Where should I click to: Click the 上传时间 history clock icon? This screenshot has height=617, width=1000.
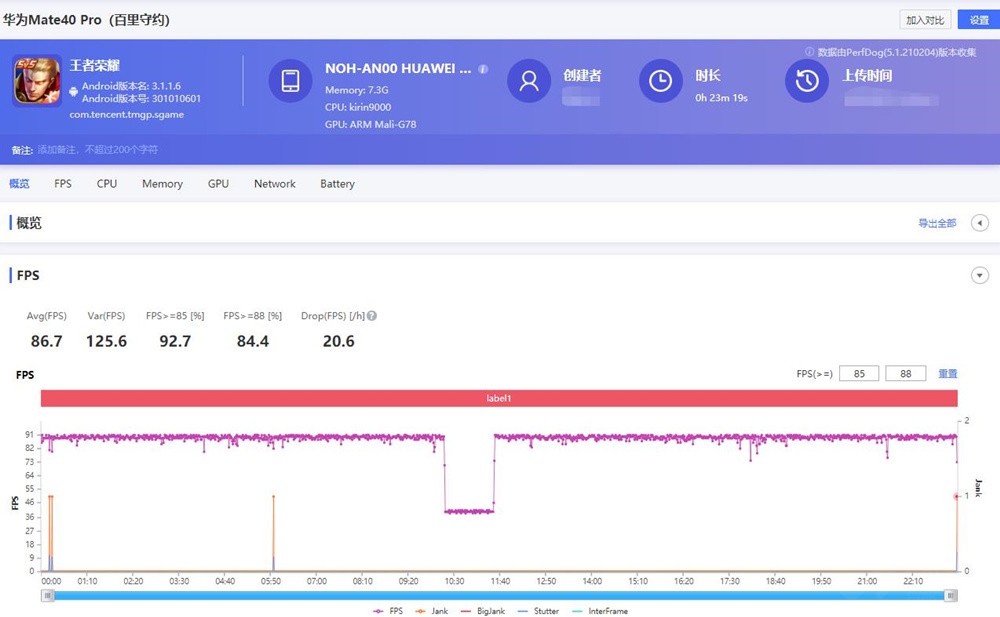[807, 81]
